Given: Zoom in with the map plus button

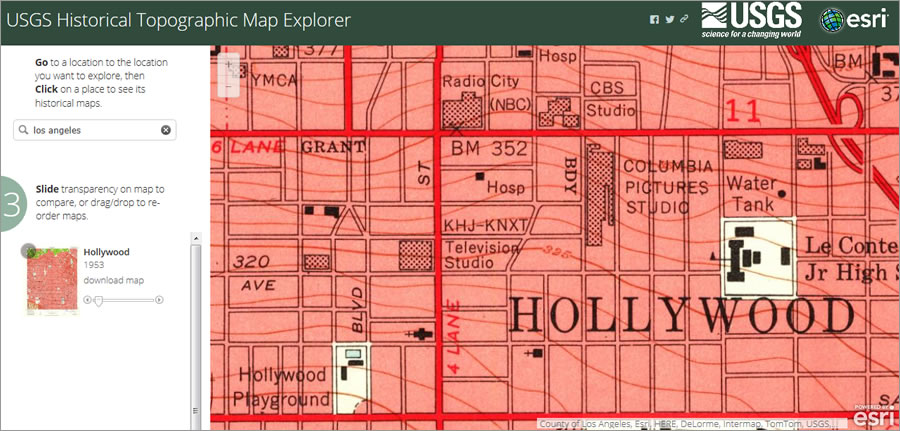Looking at the screenshot, I should click(228, 65).
